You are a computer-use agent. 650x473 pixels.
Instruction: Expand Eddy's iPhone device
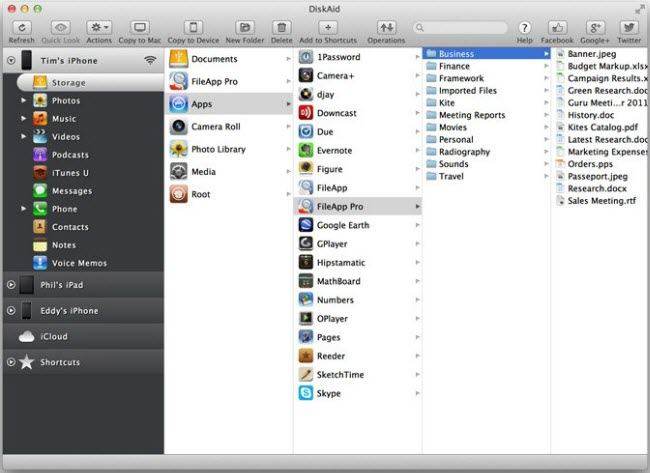tap(11, 310)
